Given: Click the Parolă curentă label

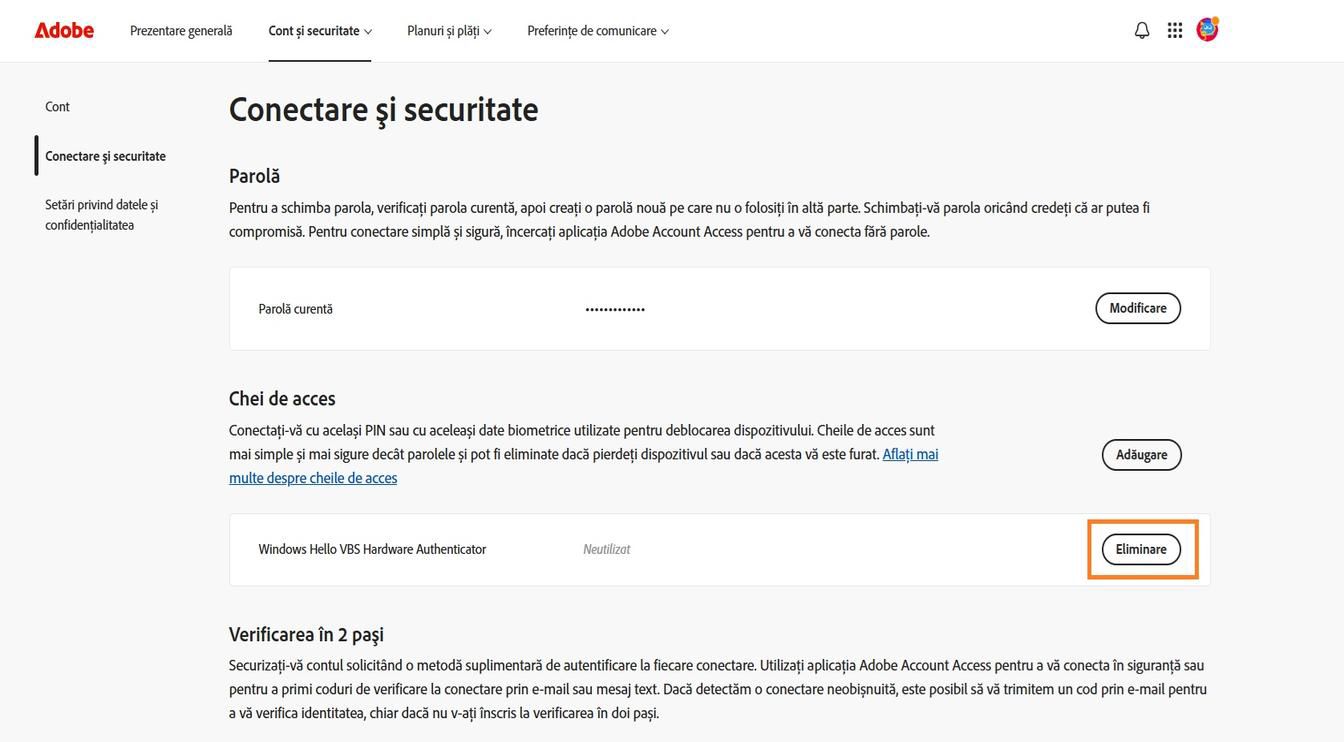Looking at the screenshot, I should click(295, 309).
